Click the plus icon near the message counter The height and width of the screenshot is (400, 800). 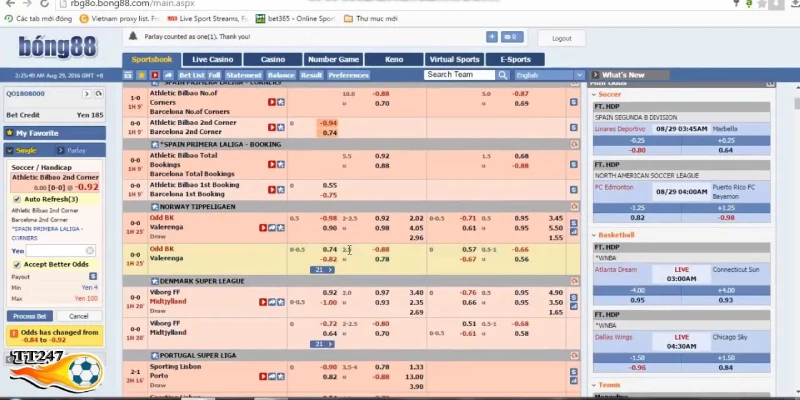click(x=492, y=37)
